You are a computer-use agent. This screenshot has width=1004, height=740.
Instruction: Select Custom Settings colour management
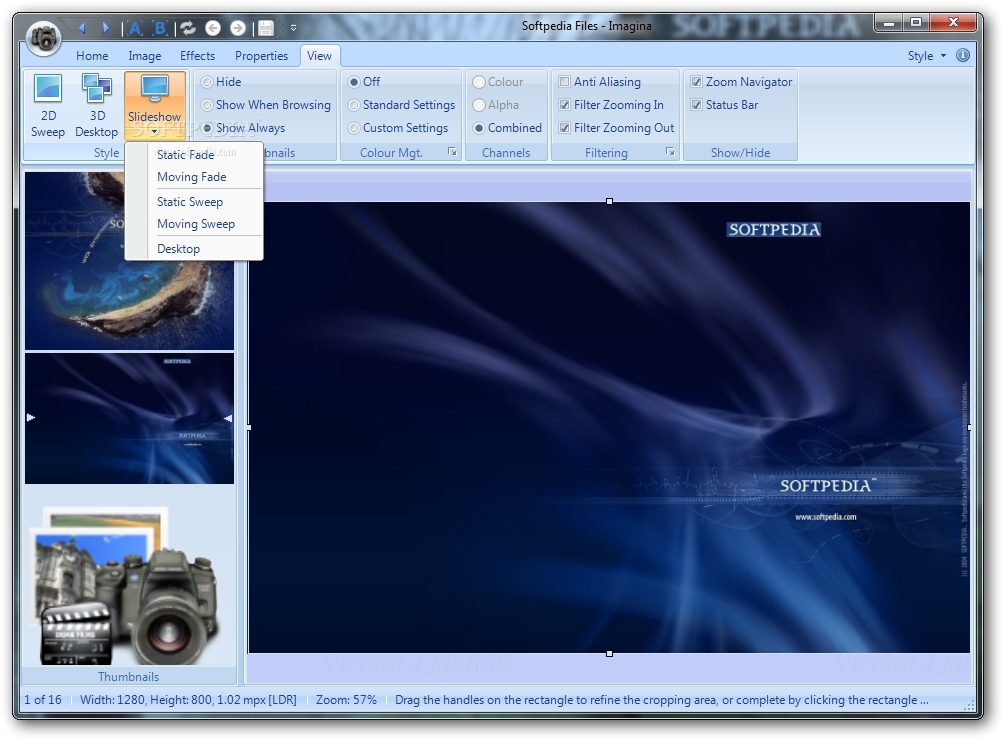coord(398,128)
